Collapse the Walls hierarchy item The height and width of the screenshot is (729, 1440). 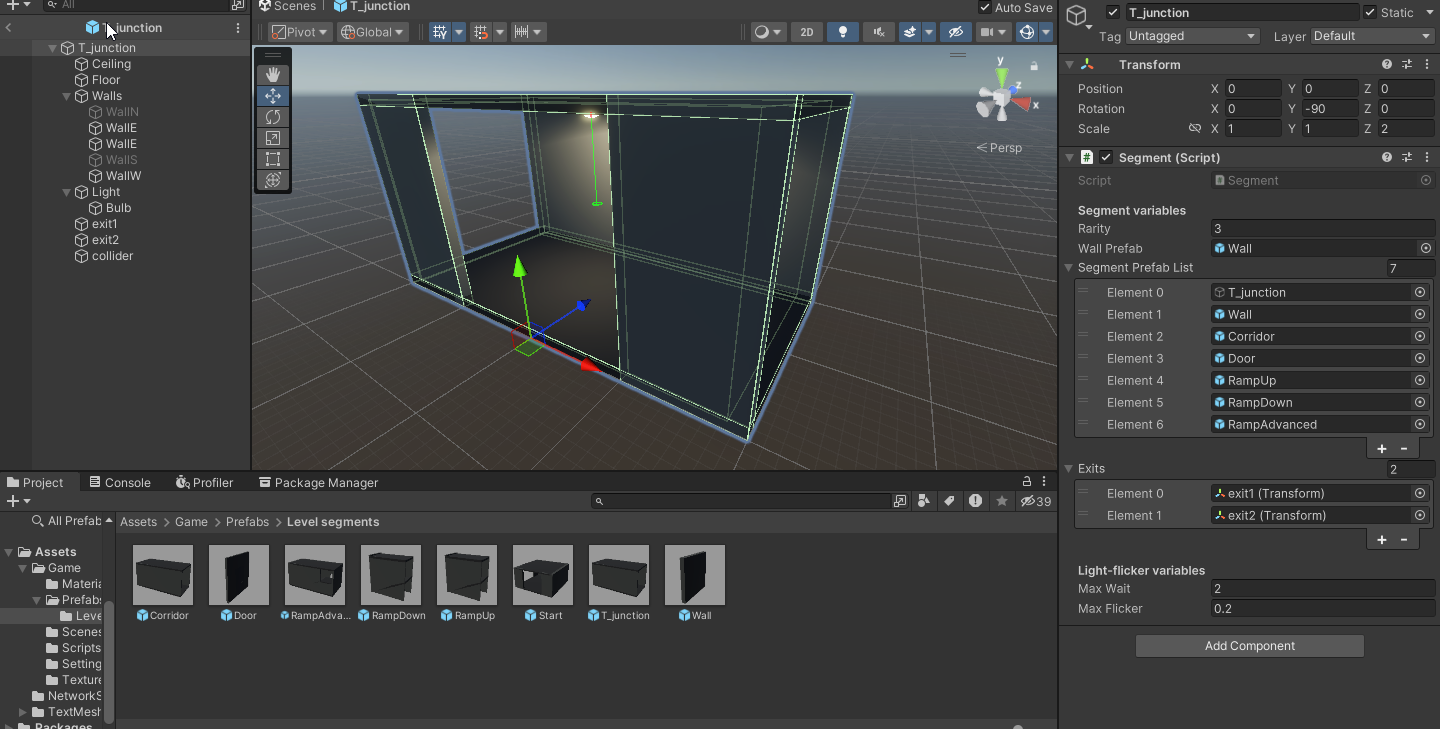click(x=66, y=96)
